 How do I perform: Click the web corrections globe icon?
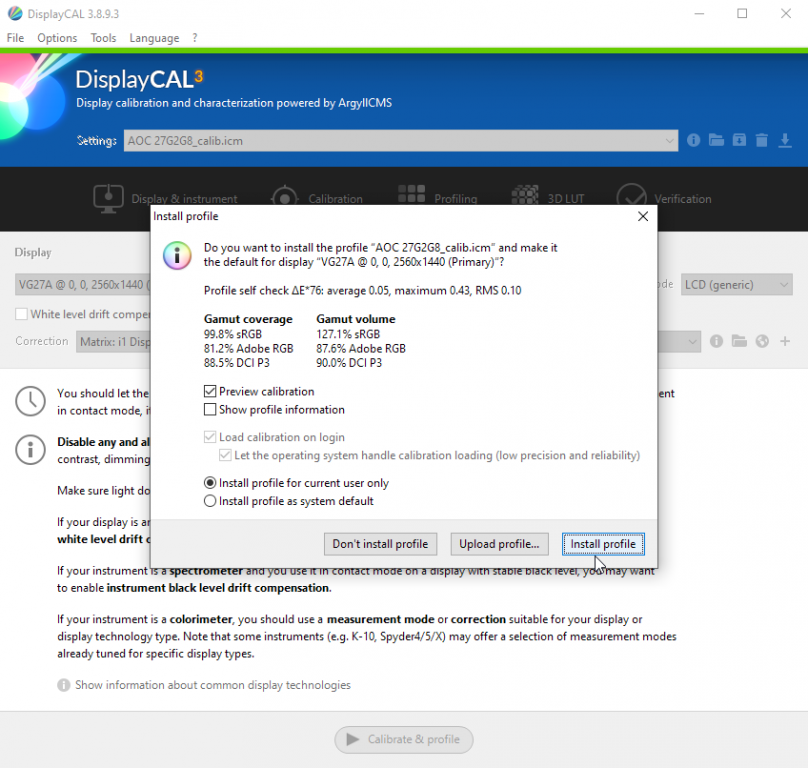click(762, 341)
